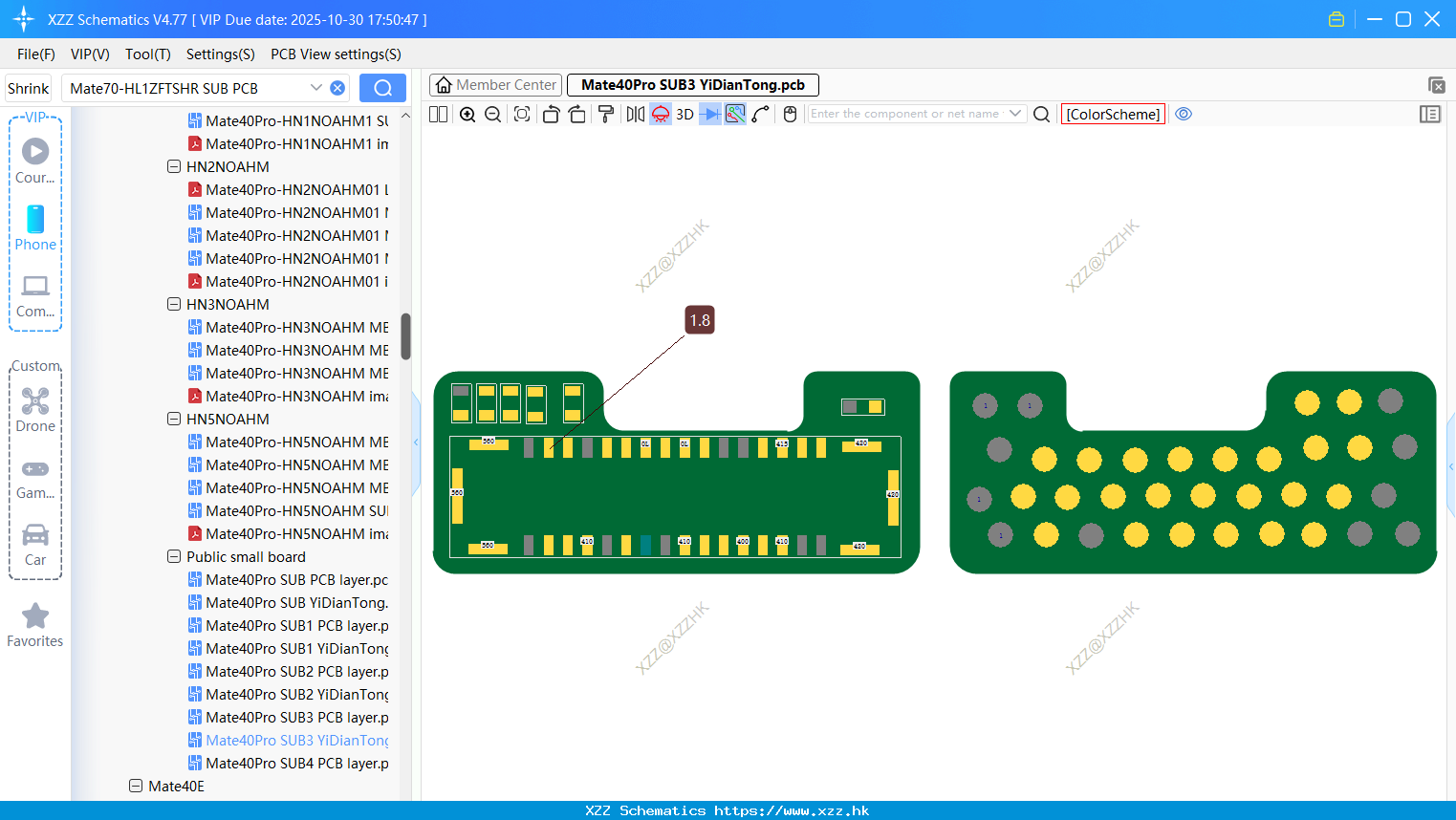
Task: Toggle the red resistance-value display icon
Action: (661, 114)
